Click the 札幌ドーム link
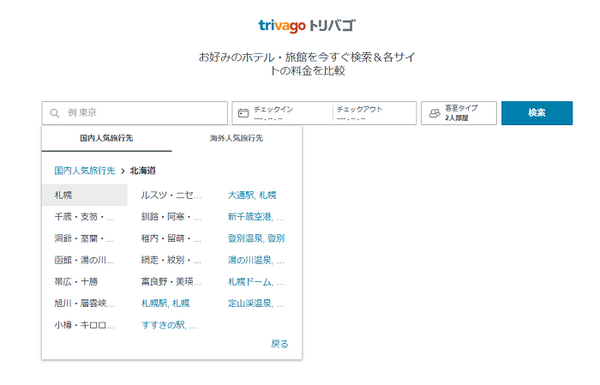The height and width of the screenshot is (385, 600). pyautogui.click(x=256, y=282)
